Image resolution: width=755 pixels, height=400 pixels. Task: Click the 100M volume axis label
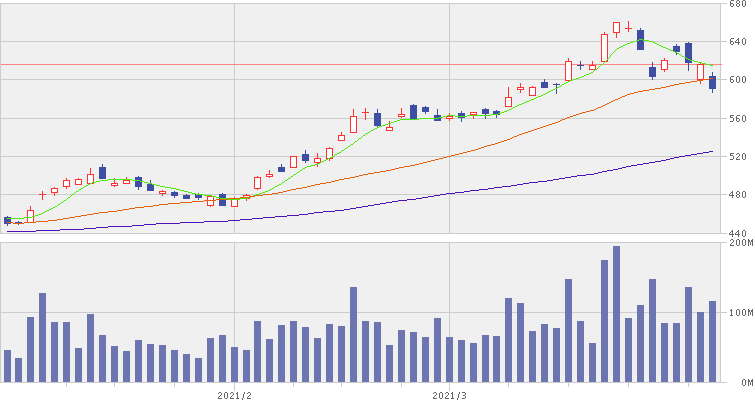point(739,313)
